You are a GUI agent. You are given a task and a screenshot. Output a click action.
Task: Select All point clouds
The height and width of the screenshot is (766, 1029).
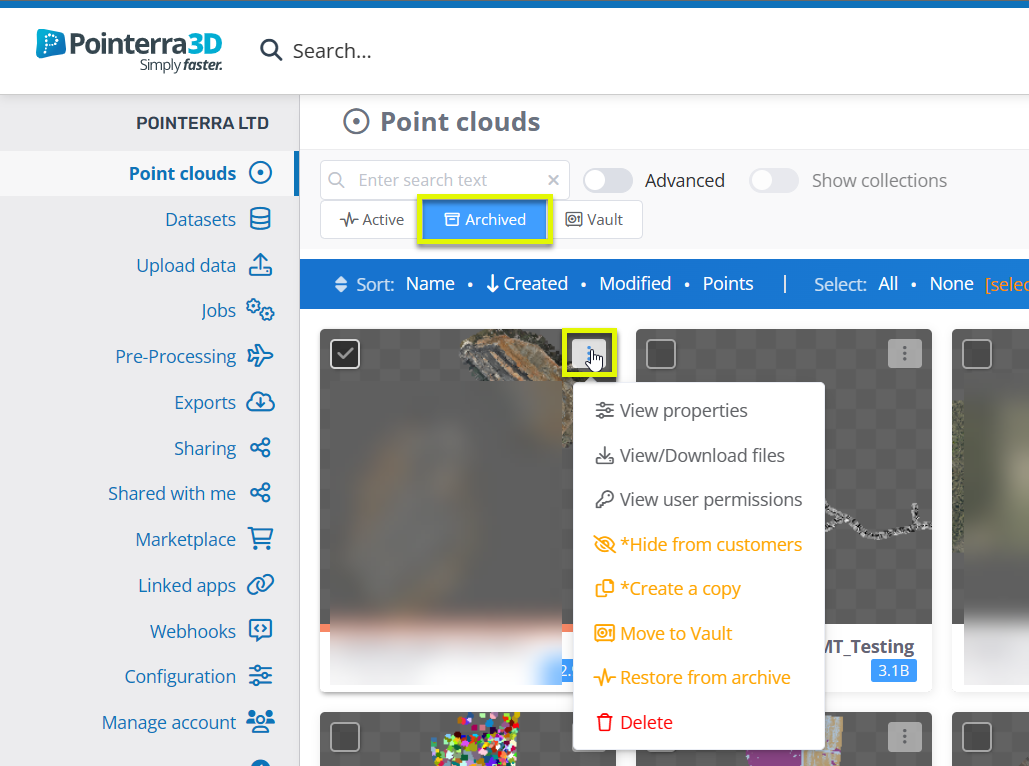point(887,283)
